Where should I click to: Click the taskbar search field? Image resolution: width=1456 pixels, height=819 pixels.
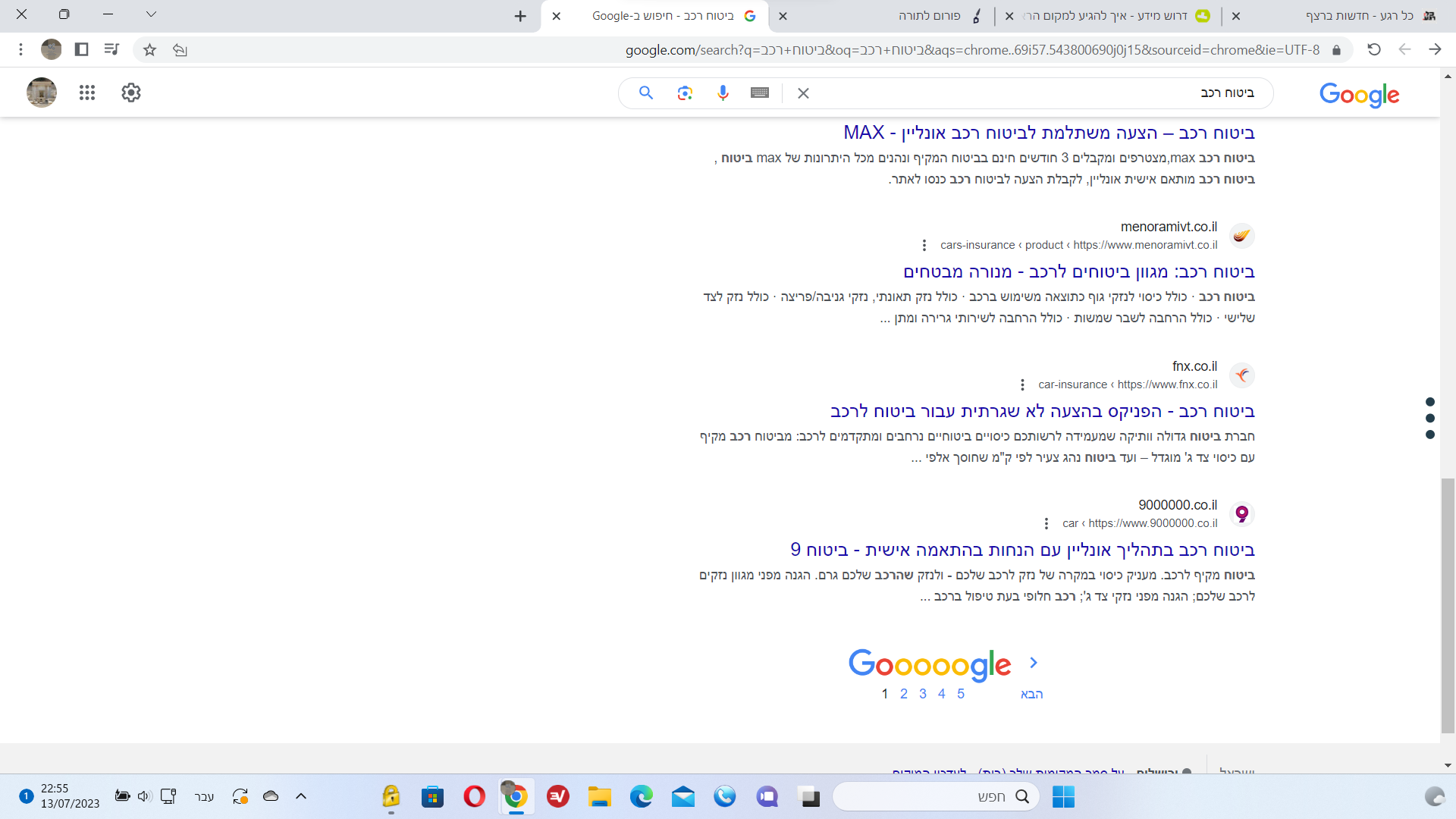click(933, 796)
